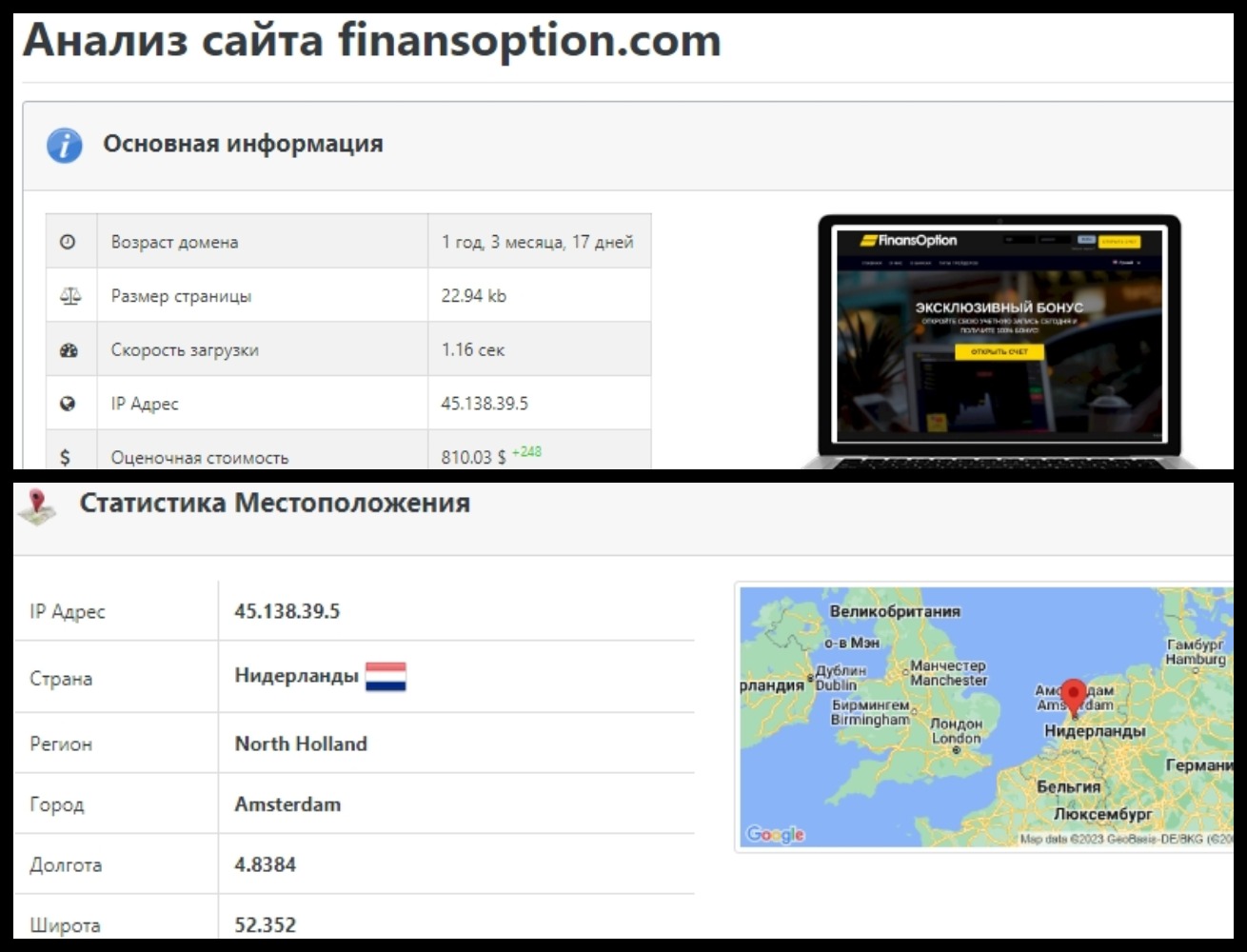1247x952 pixels.
Task: Click the blue info icon beside Основная информация
Action: 65,146
